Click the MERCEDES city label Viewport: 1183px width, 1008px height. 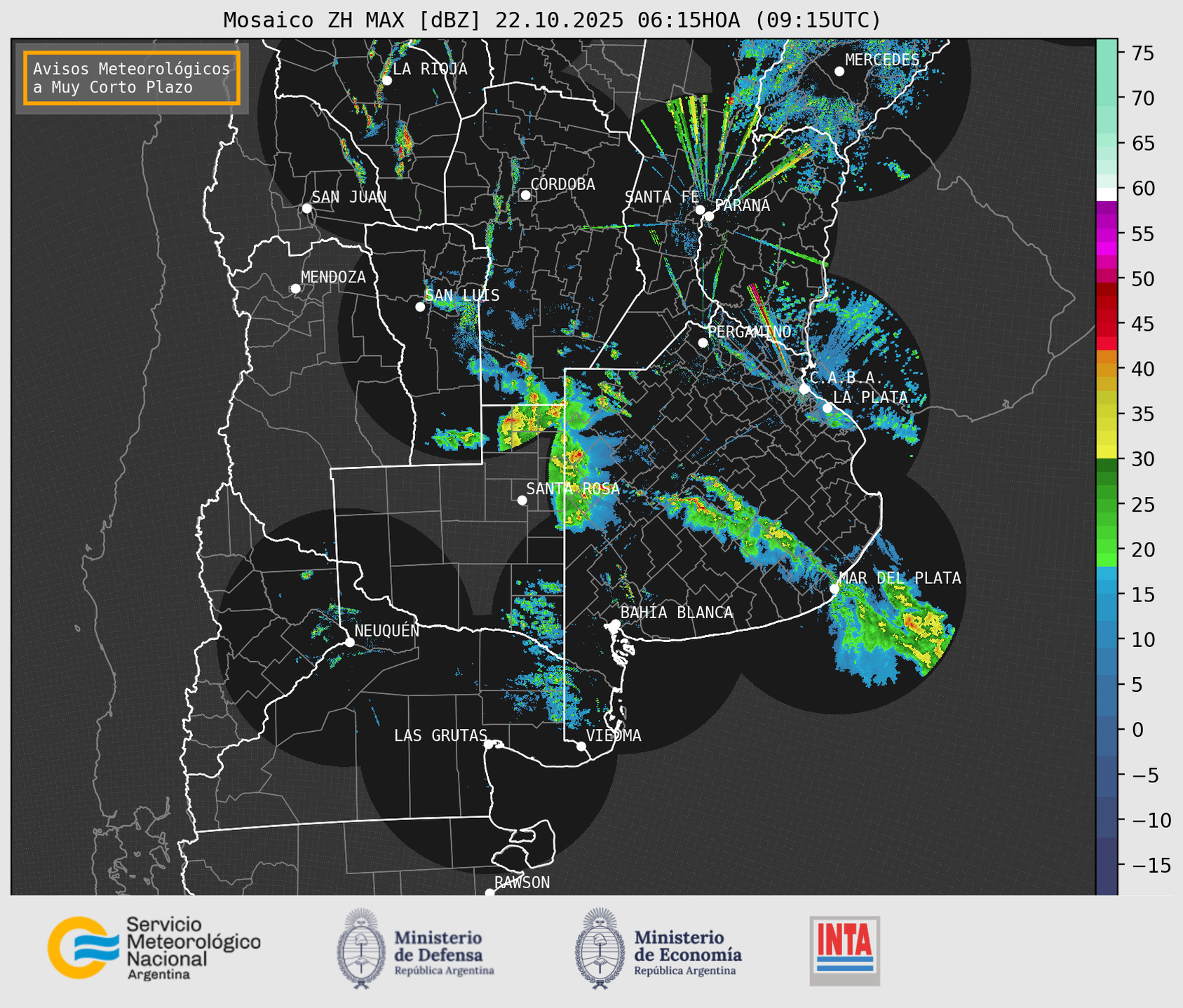882,60
